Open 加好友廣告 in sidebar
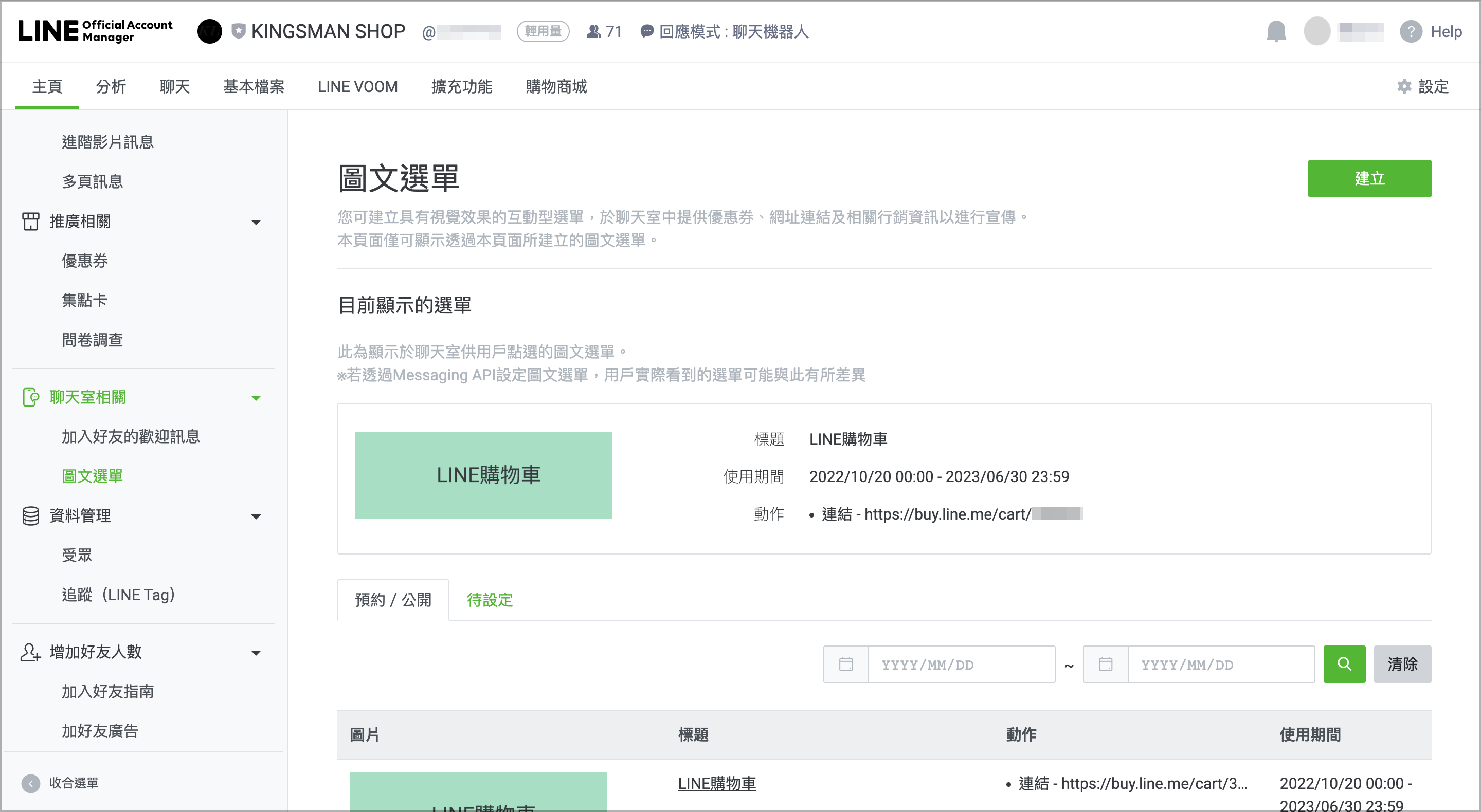 [100, 731]
